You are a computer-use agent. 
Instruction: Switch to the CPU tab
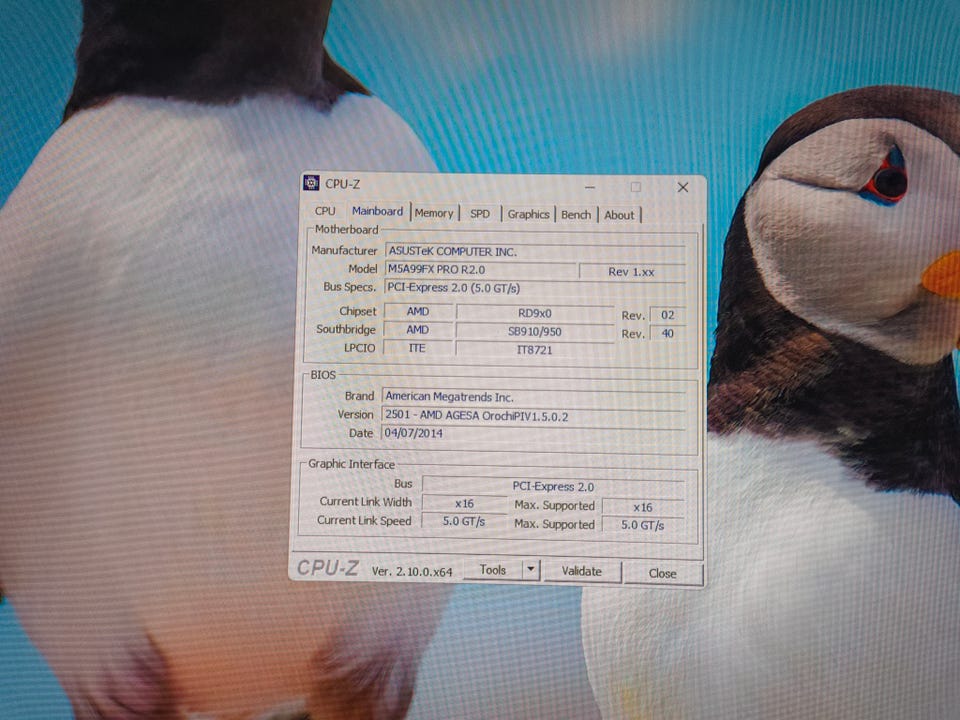click(x=325, y=211)
